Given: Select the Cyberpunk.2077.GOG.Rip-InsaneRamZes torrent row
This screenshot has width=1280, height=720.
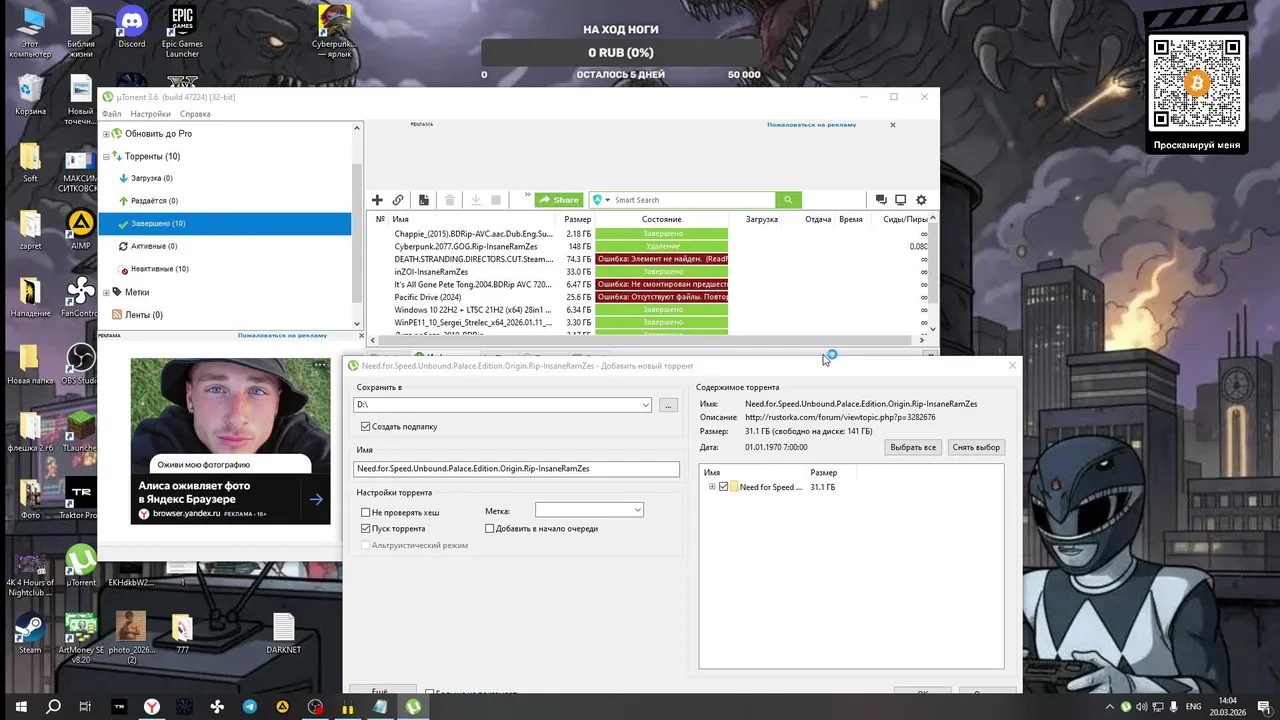Looking at the screenshot, I should tap(650, 246).
